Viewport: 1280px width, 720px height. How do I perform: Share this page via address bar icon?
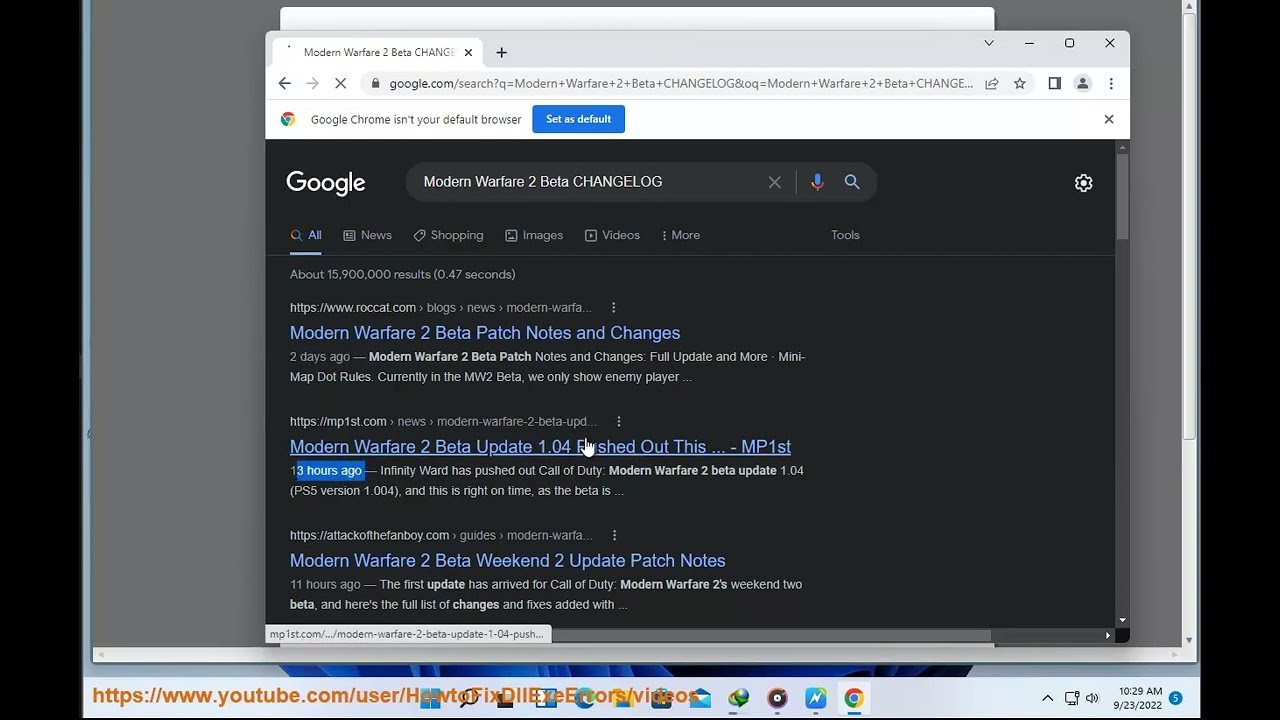(992, 84)
